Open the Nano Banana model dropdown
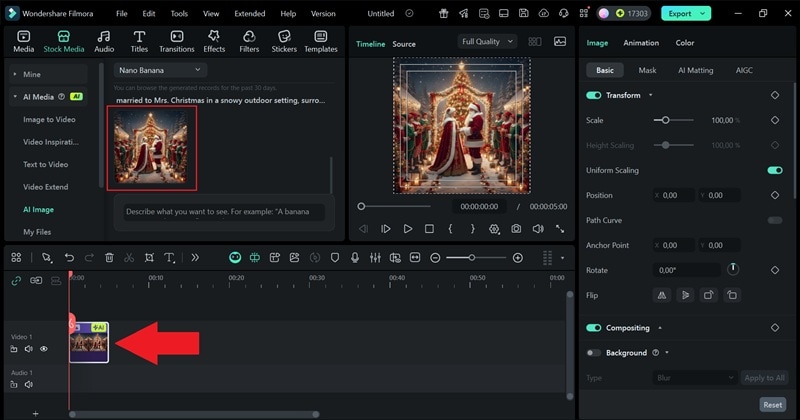The image size is (800, 420). click(x=160, y=70)
